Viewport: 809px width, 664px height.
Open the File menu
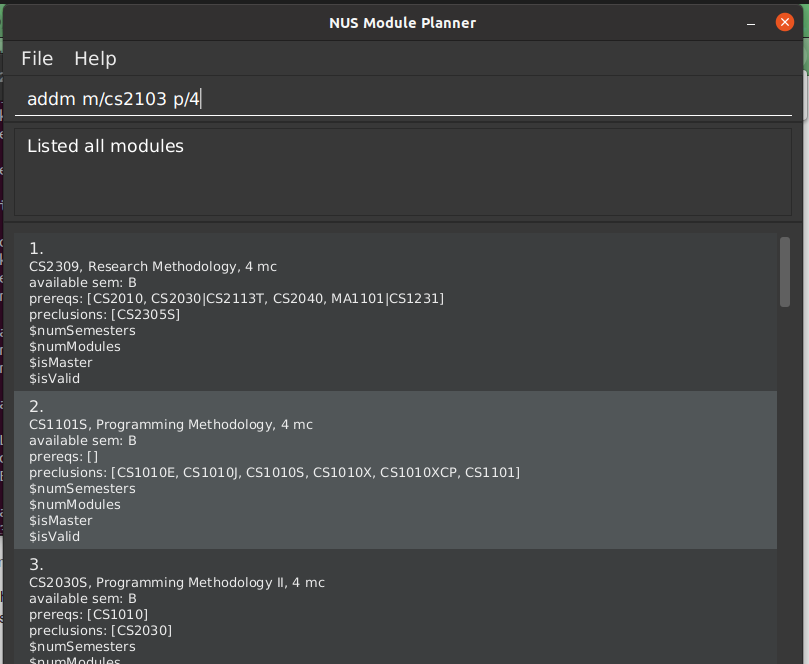37,58
